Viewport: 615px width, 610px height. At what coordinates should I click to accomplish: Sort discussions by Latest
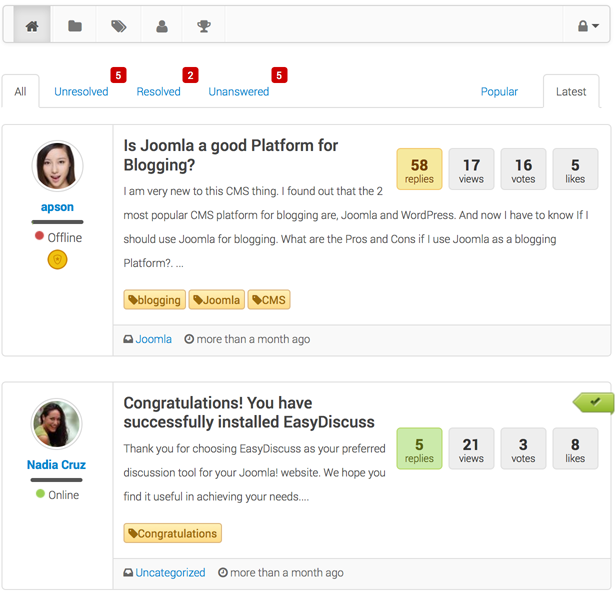tap(571, 91)
